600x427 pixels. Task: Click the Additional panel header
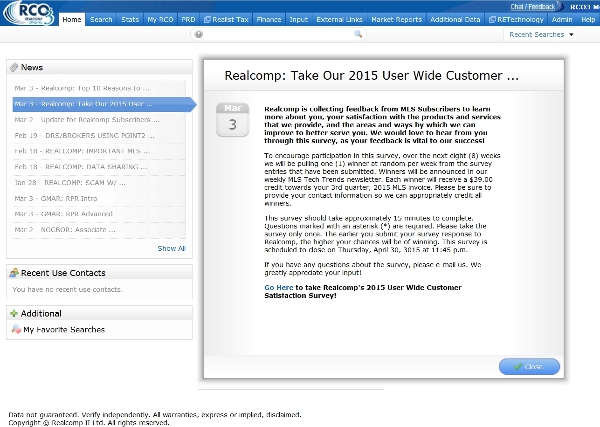pyautogui.click(x=99, y=313)
